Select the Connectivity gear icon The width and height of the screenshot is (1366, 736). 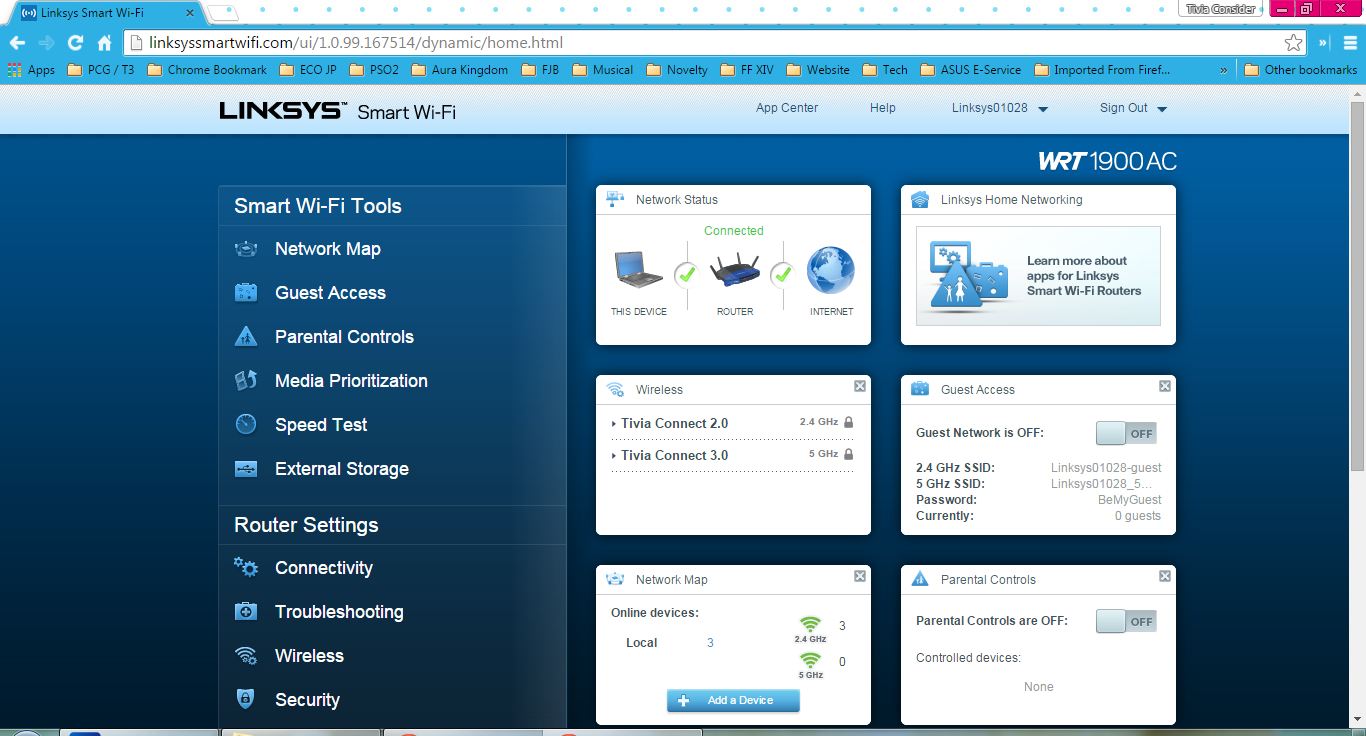pyautogui.click(x=246, y=568)
